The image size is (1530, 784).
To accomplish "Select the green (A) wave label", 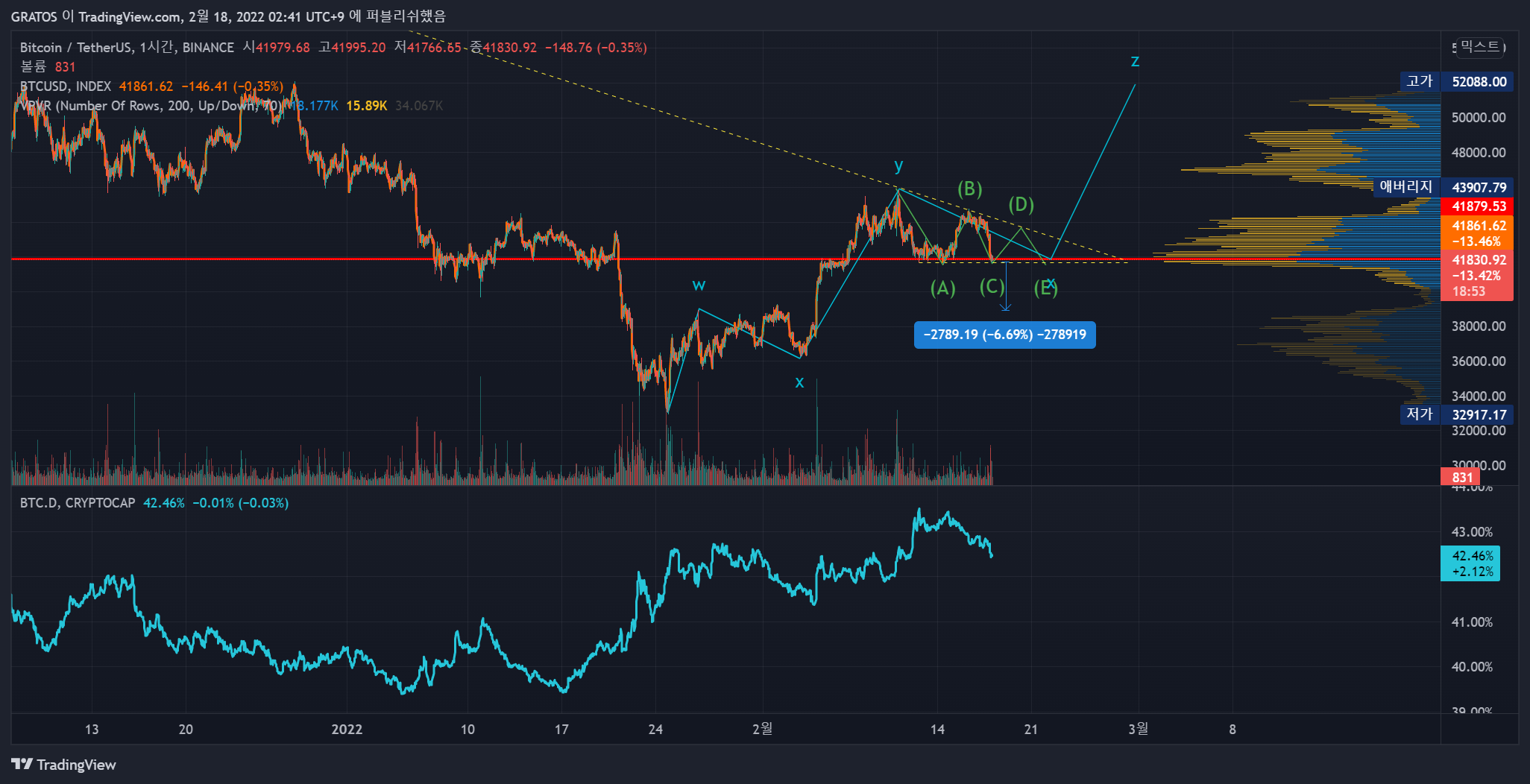I will tap(943, 288).
